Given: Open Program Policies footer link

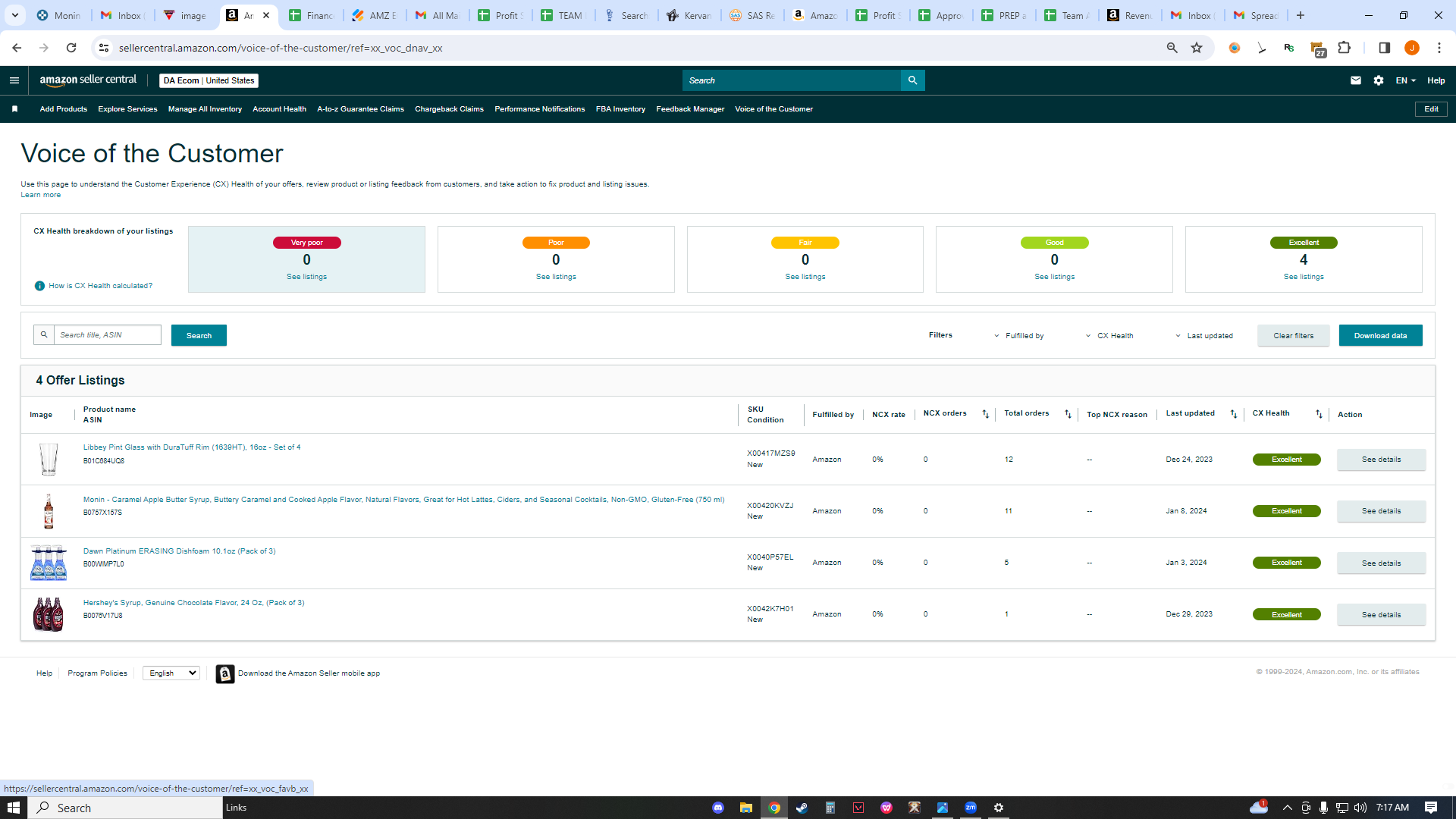Looking at the screenshot, I should pos(97,673).
